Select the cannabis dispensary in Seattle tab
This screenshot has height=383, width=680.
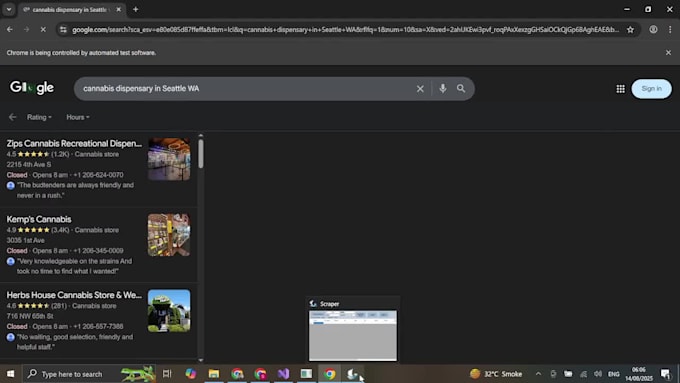click(72, 10)
